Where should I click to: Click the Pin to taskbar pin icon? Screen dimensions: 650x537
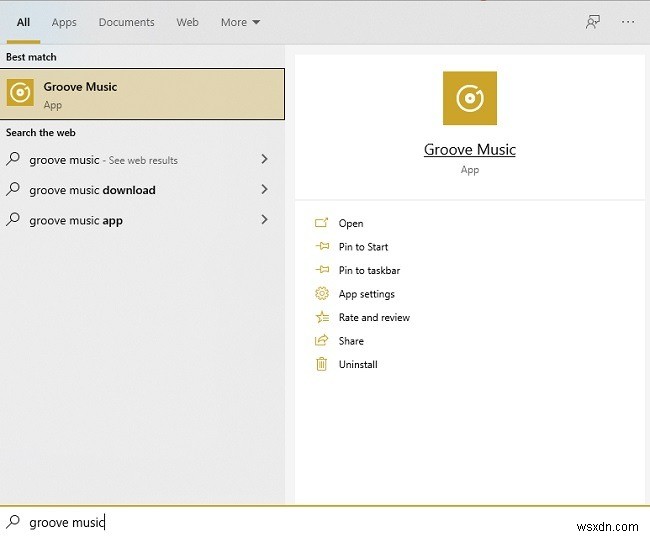click(322, 270)
